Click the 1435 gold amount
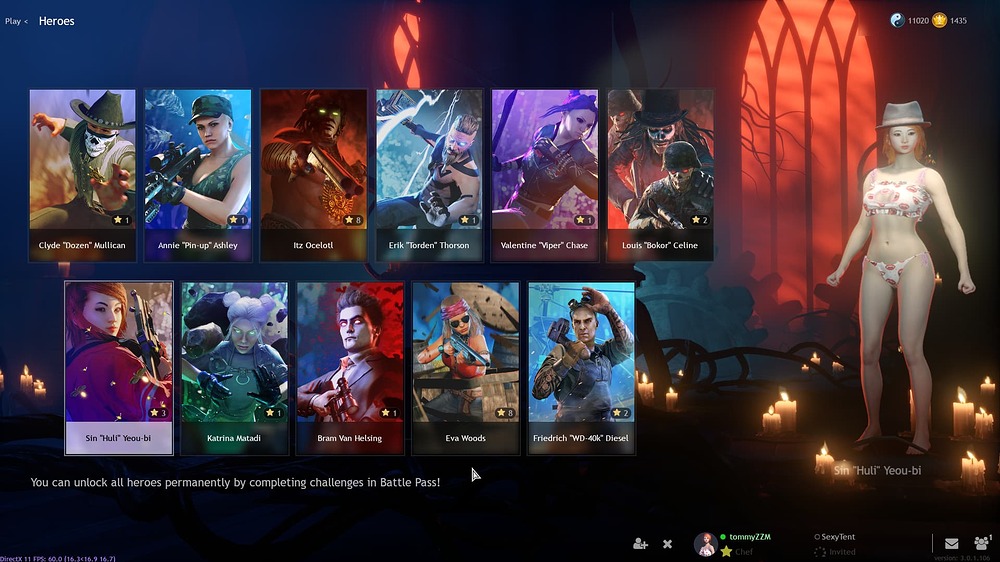Screen dimensions: 1000x562 pyautogui.click(x=958, y=21)
